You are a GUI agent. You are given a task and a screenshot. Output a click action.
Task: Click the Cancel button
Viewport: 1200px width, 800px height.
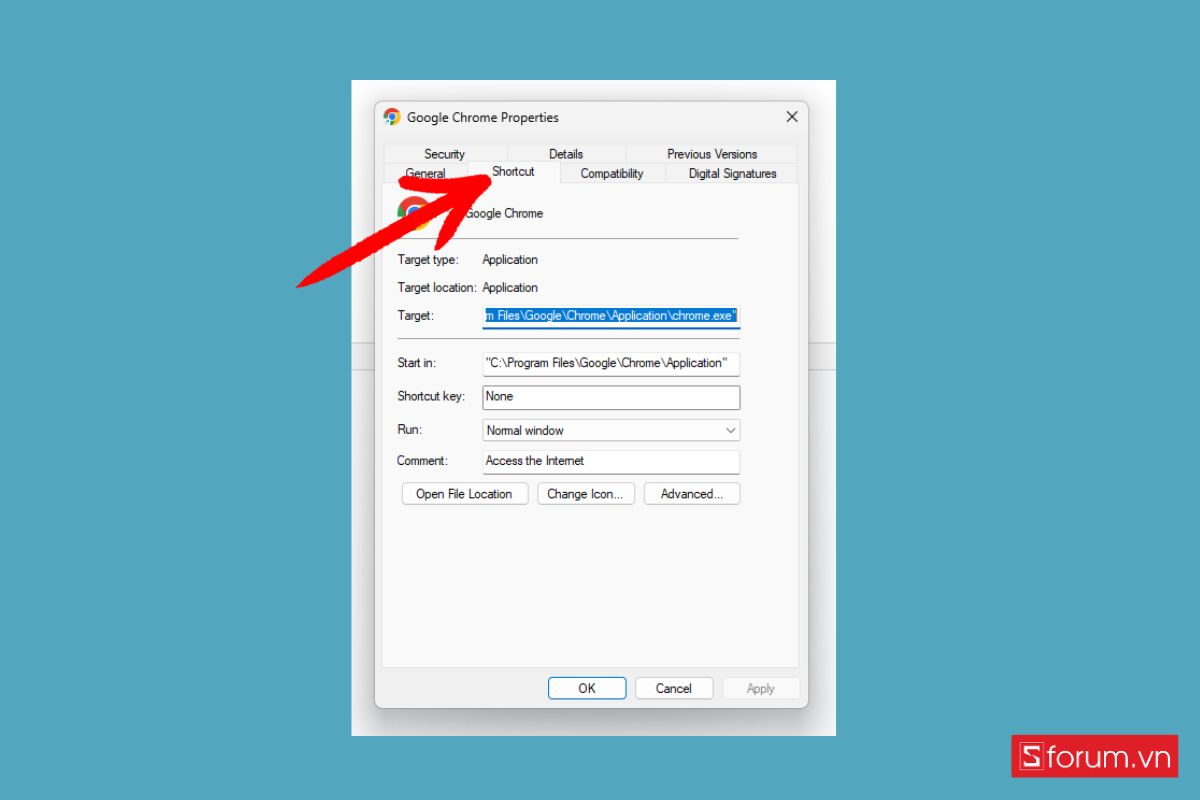pyautogui.click(x=674, y=688)
